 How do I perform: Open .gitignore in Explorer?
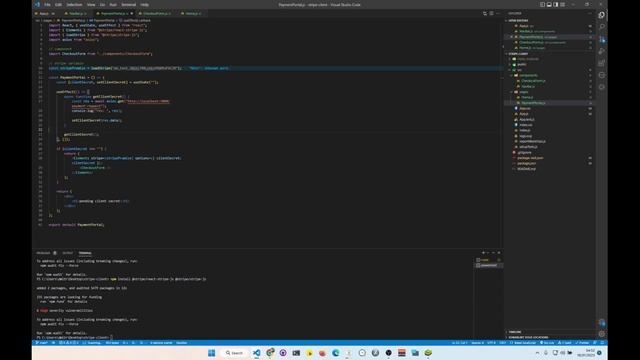click(x=524, y=153)
